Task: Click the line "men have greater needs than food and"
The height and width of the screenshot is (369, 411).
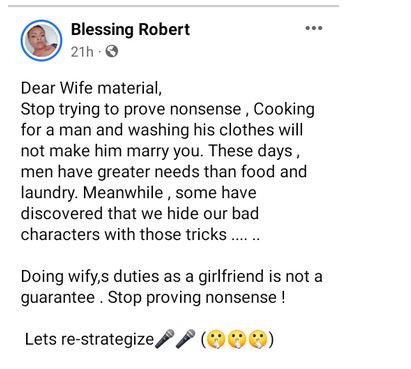Action: coord(164,172)
